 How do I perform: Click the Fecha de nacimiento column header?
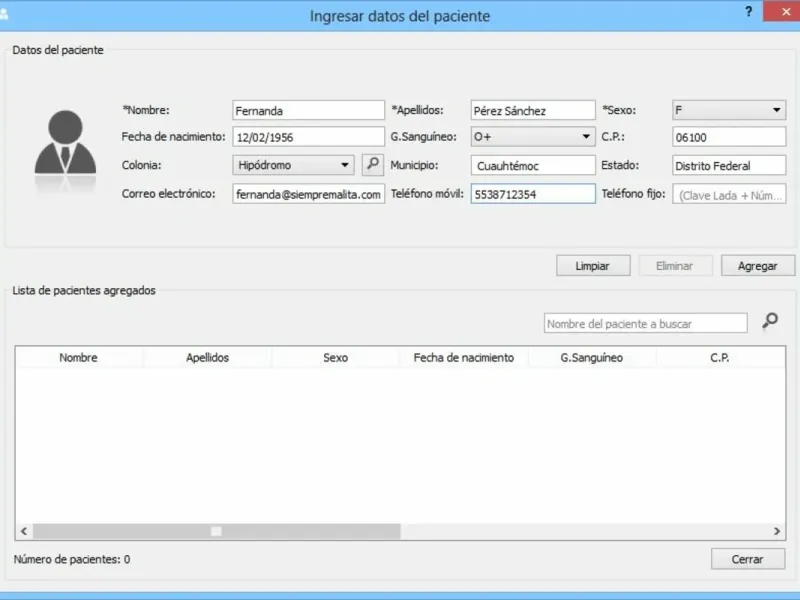(464, 358)
